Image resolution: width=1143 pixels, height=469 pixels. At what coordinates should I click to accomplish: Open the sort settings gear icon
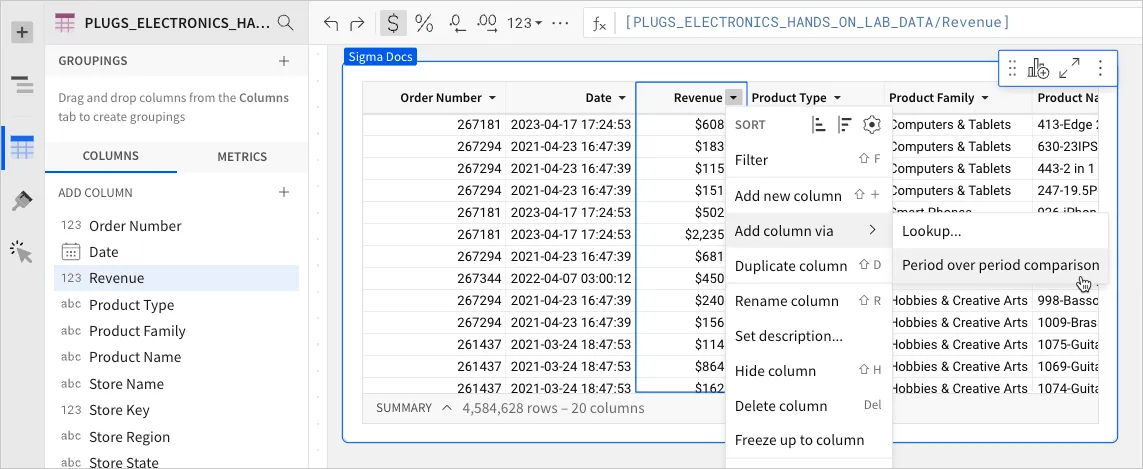(871, 125)
